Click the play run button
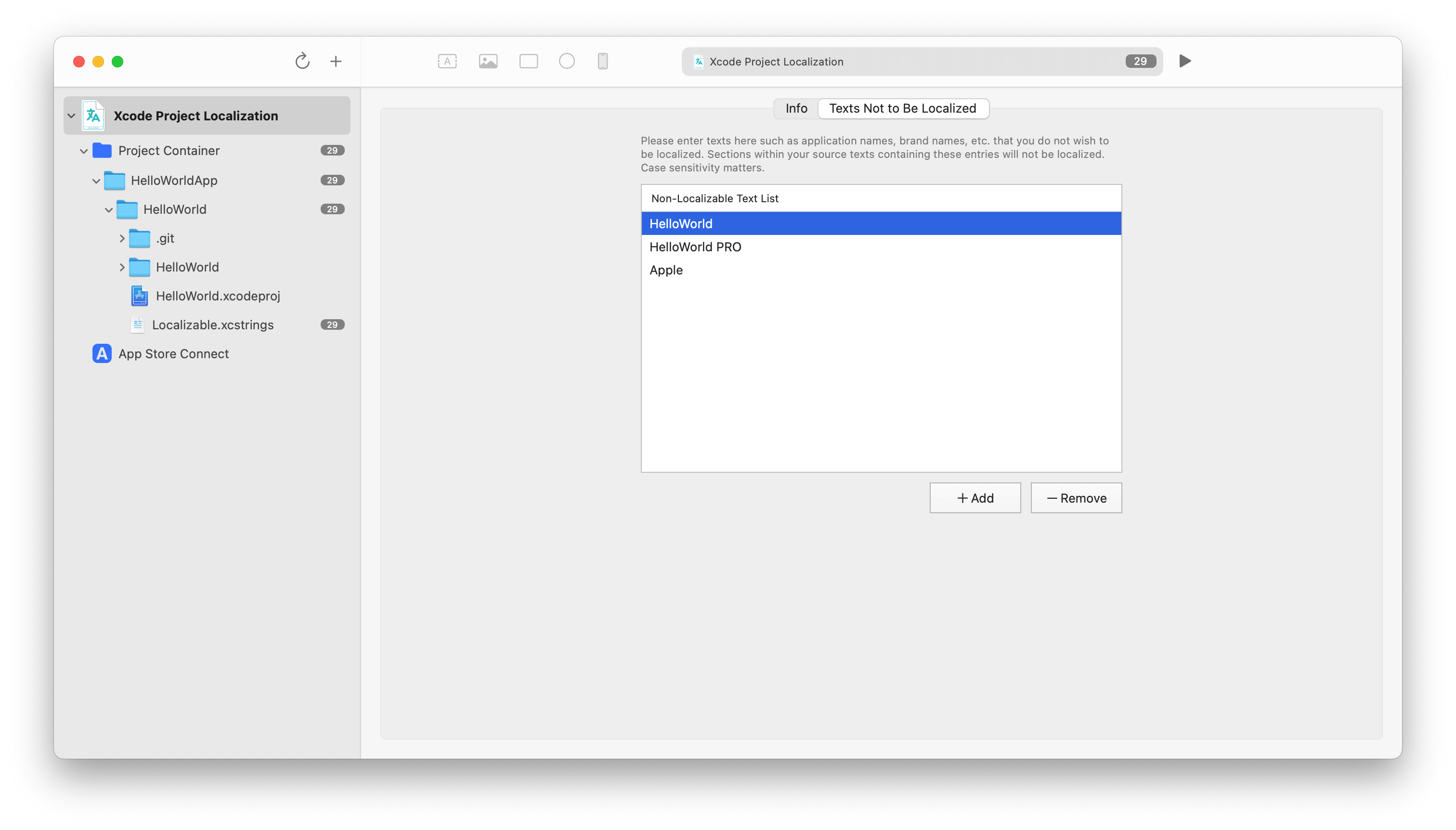The width and height of the screenshot is (1456, 830). pos(1184,61)
